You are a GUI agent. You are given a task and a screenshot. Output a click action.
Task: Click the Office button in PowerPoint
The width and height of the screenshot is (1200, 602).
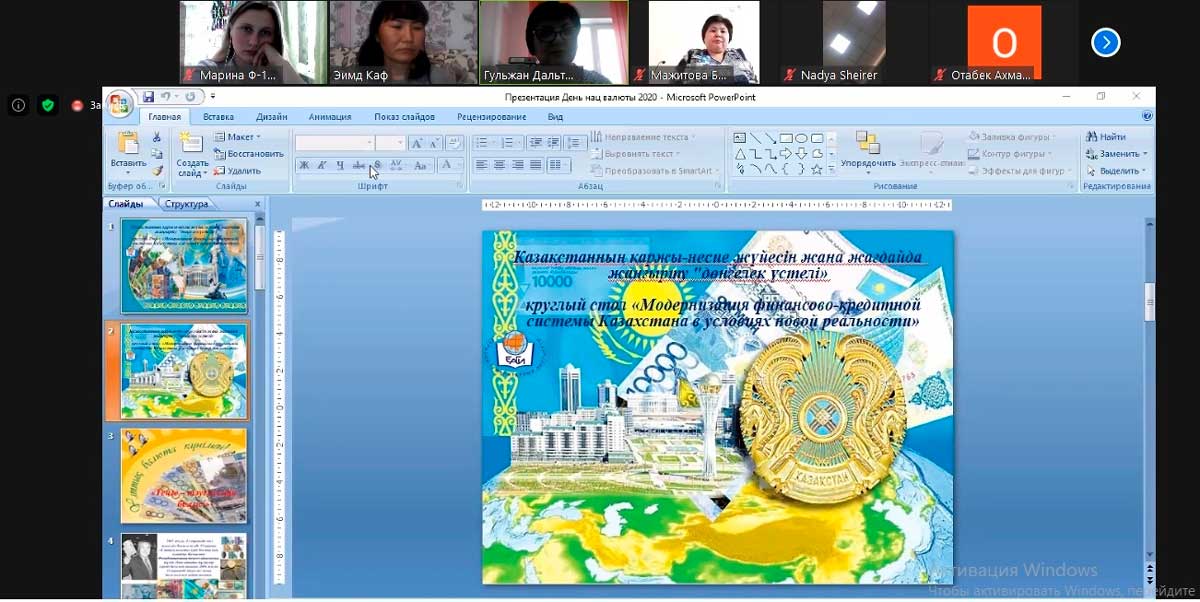[120, 104]
